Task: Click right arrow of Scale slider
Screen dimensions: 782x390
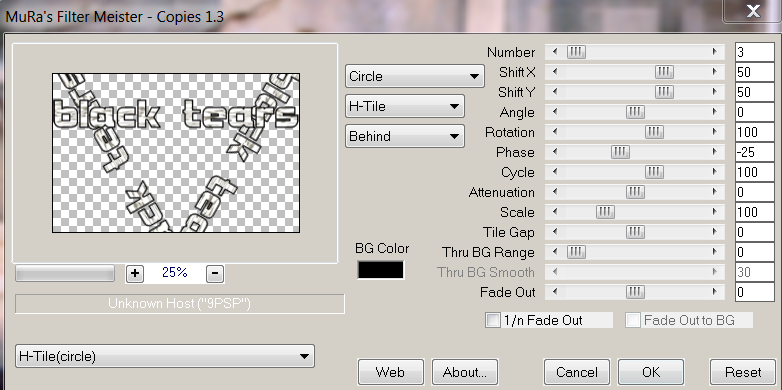Action: click(x=715, y=211)
